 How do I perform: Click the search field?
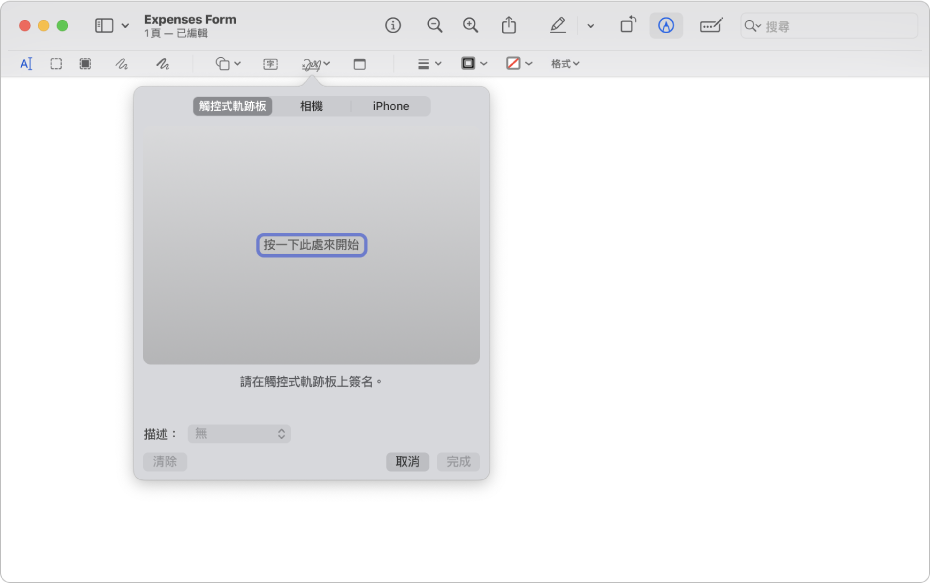[829, 26]
